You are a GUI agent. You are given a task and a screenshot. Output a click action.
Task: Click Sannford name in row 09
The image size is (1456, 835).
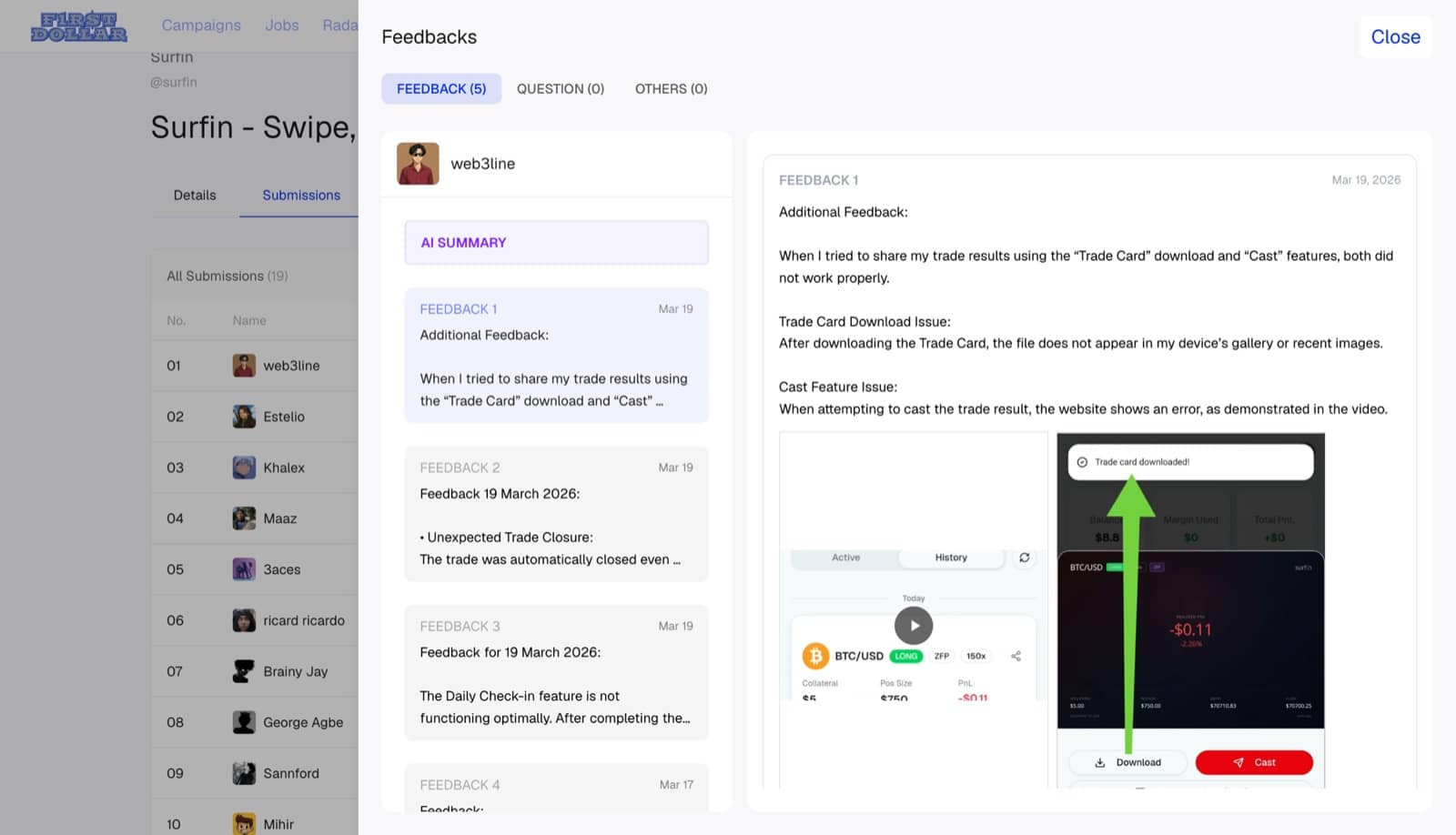tap(291, 773)
